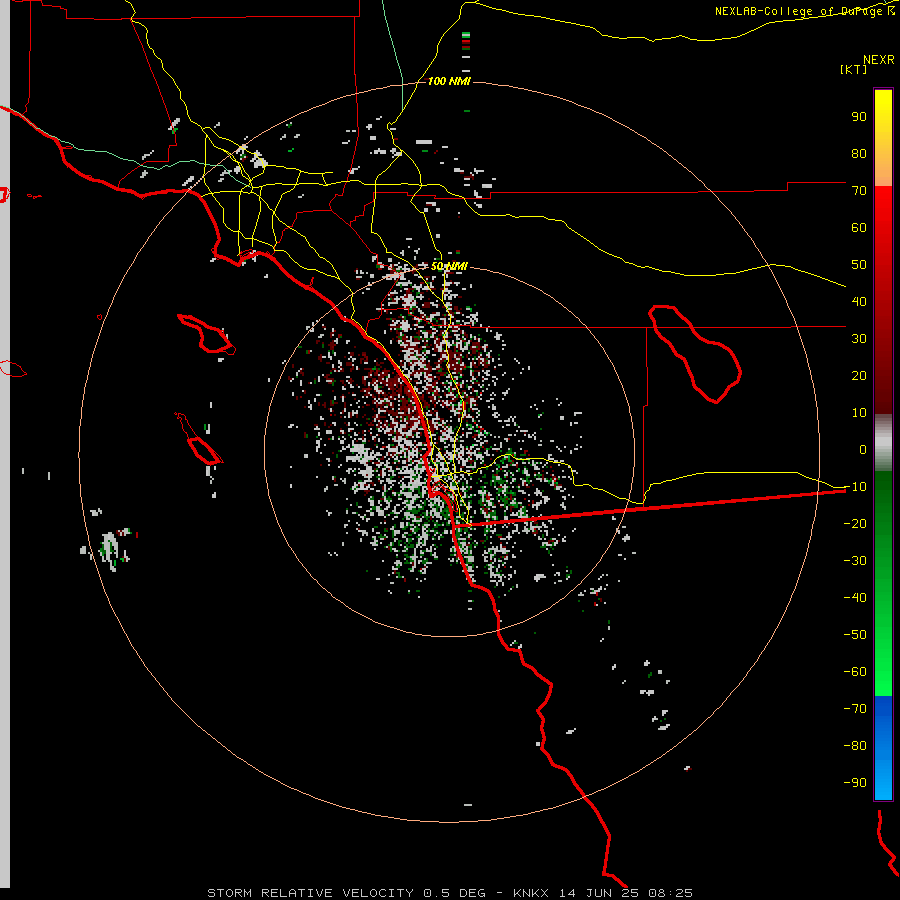
Task: Click the -40 value on the velocity scale
Action: 855,598
